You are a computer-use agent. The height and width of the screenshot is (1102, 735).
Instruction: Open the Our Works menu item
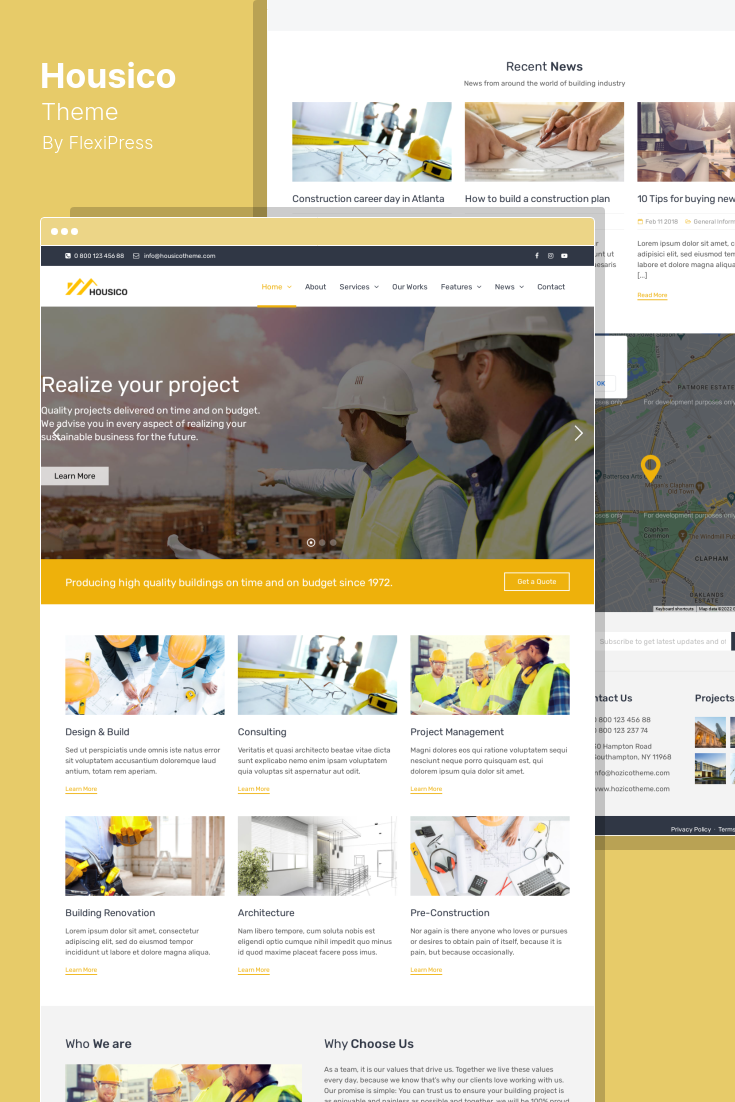click(410, 287)
